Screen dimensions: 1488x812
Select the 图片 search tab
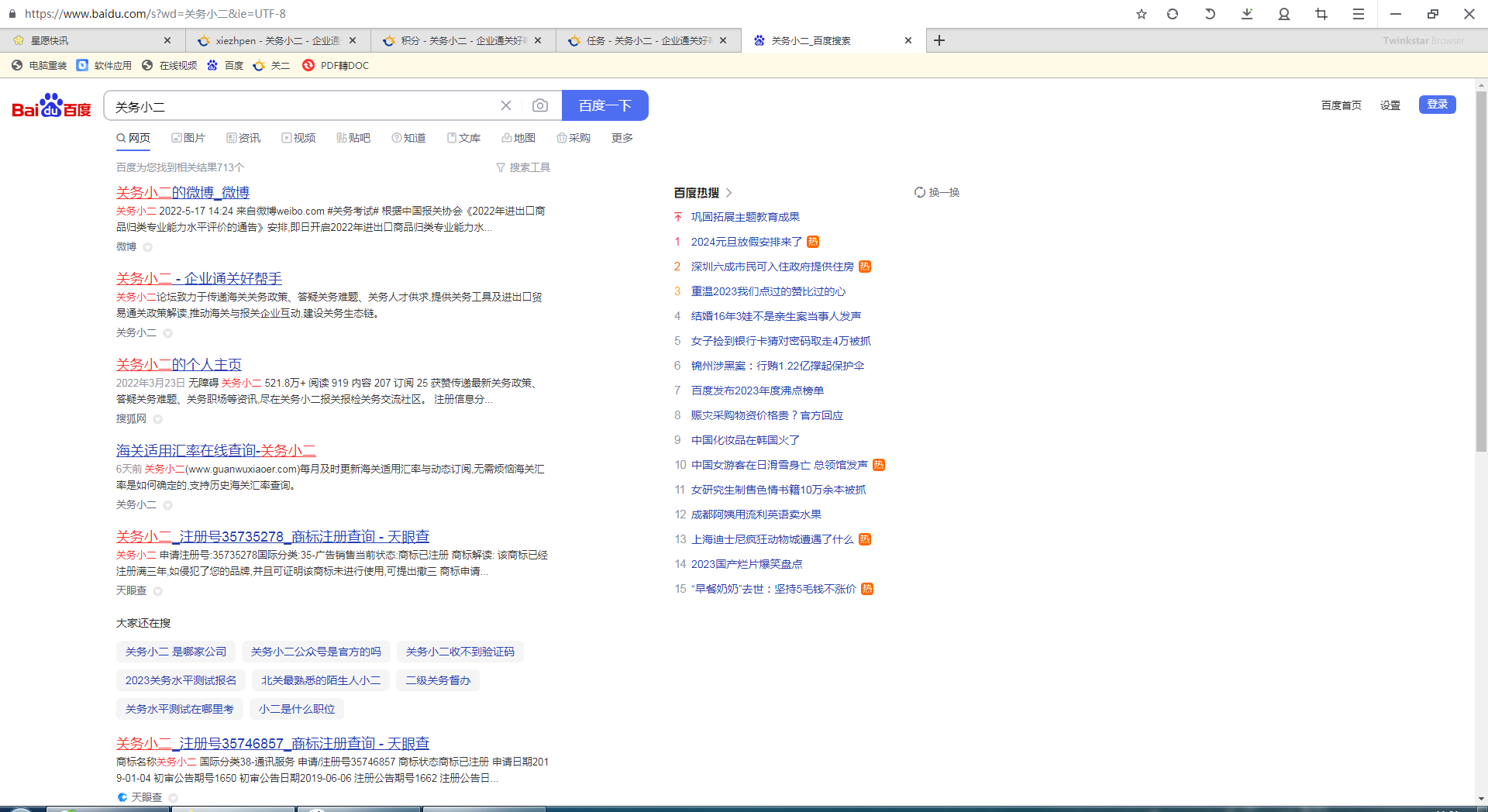coord(188,138)
